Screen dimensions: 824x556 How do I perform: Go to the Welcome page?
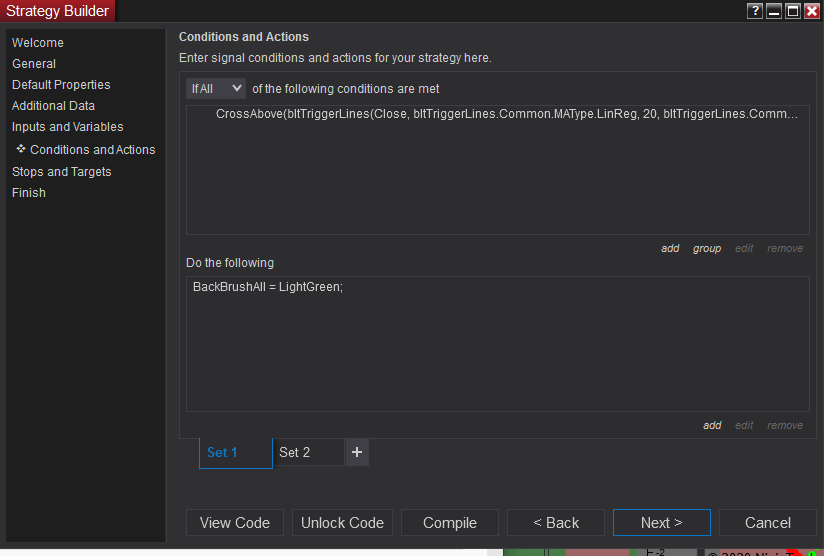point(38,43)
